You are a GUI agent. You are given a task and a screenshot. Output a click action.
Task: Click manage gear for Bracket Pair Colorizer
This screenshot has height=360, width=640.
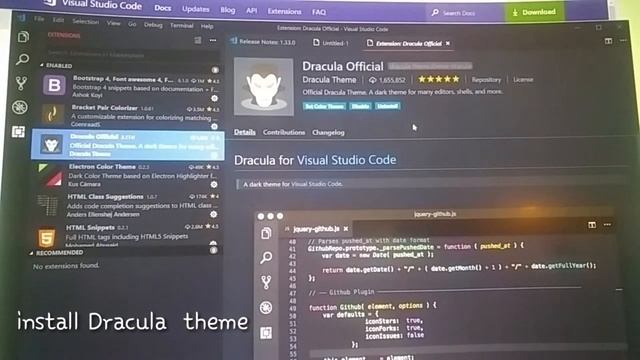tap(214, 127)
